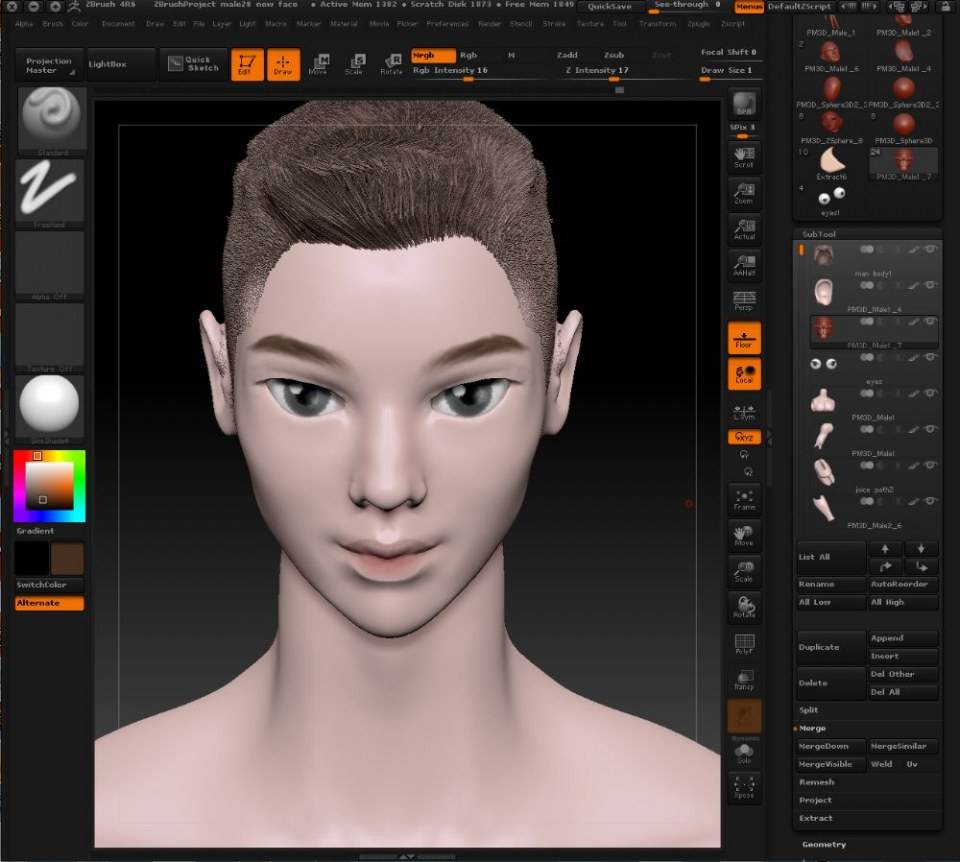The width and height of the screenshot is (960, 862).
Task: Click the Move view icon in right shelf
Action: 744,535
